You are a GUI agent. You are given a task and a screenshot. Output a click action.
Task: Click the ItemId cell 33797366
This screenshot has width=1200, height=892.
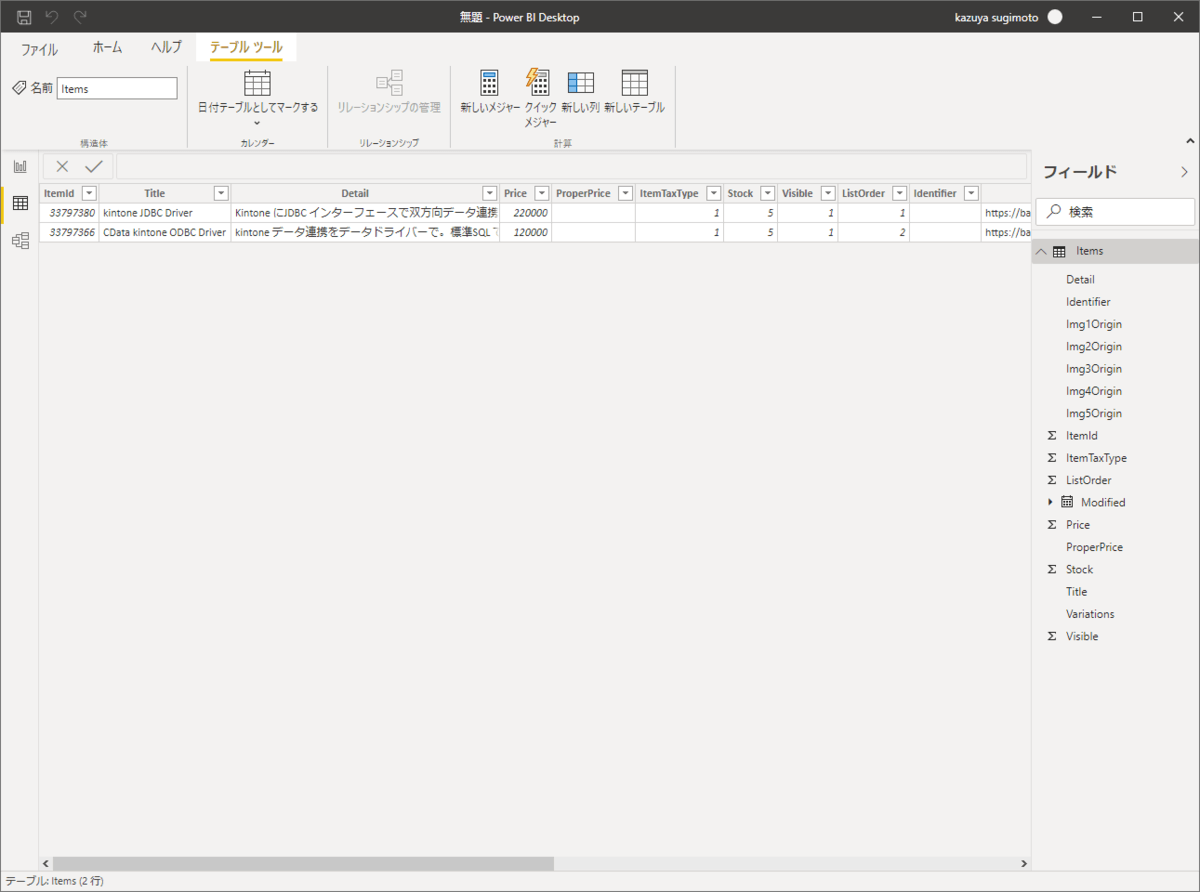click(x=70, y=232)
